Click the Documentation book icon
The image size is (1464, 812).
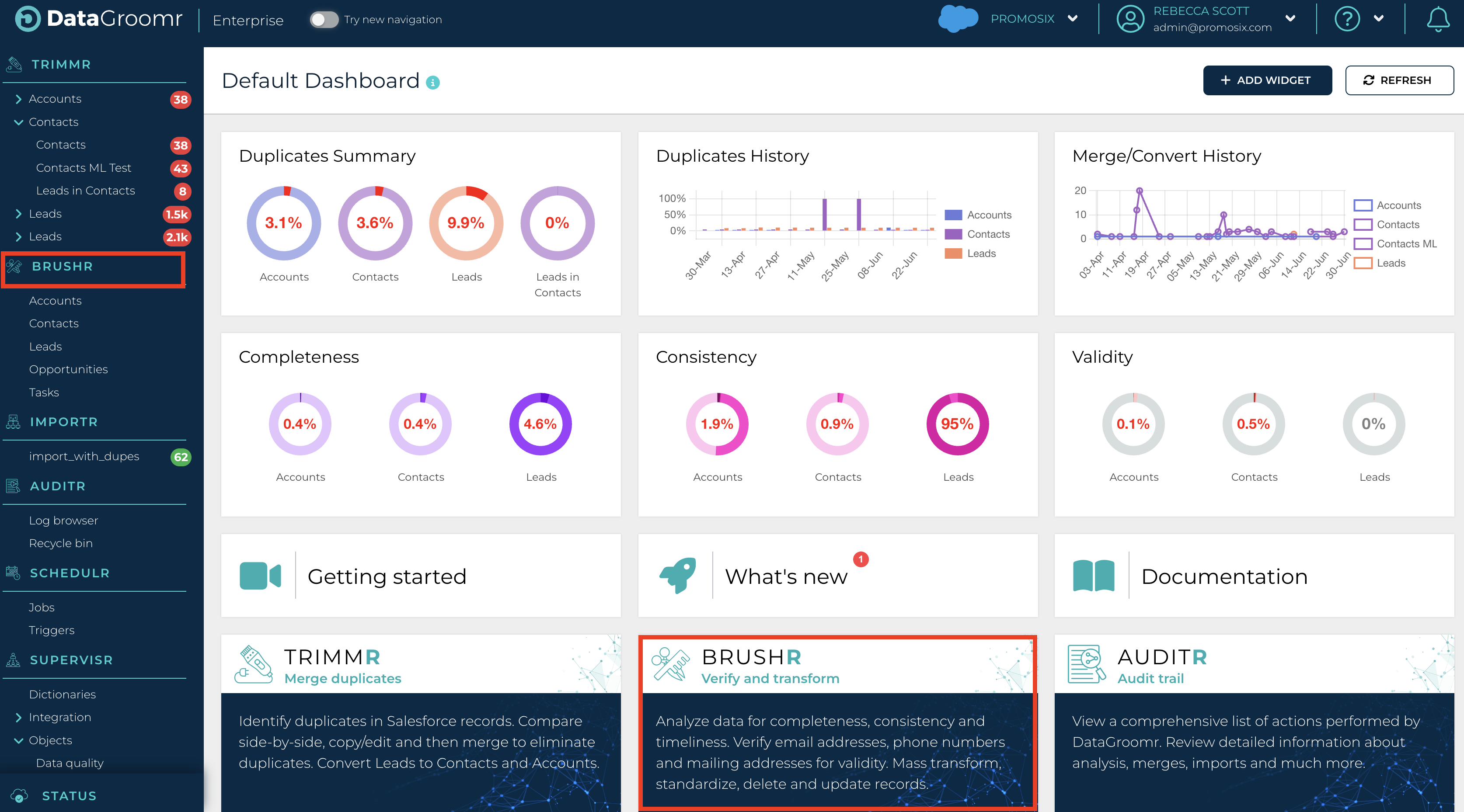[x=1094, y=576]
